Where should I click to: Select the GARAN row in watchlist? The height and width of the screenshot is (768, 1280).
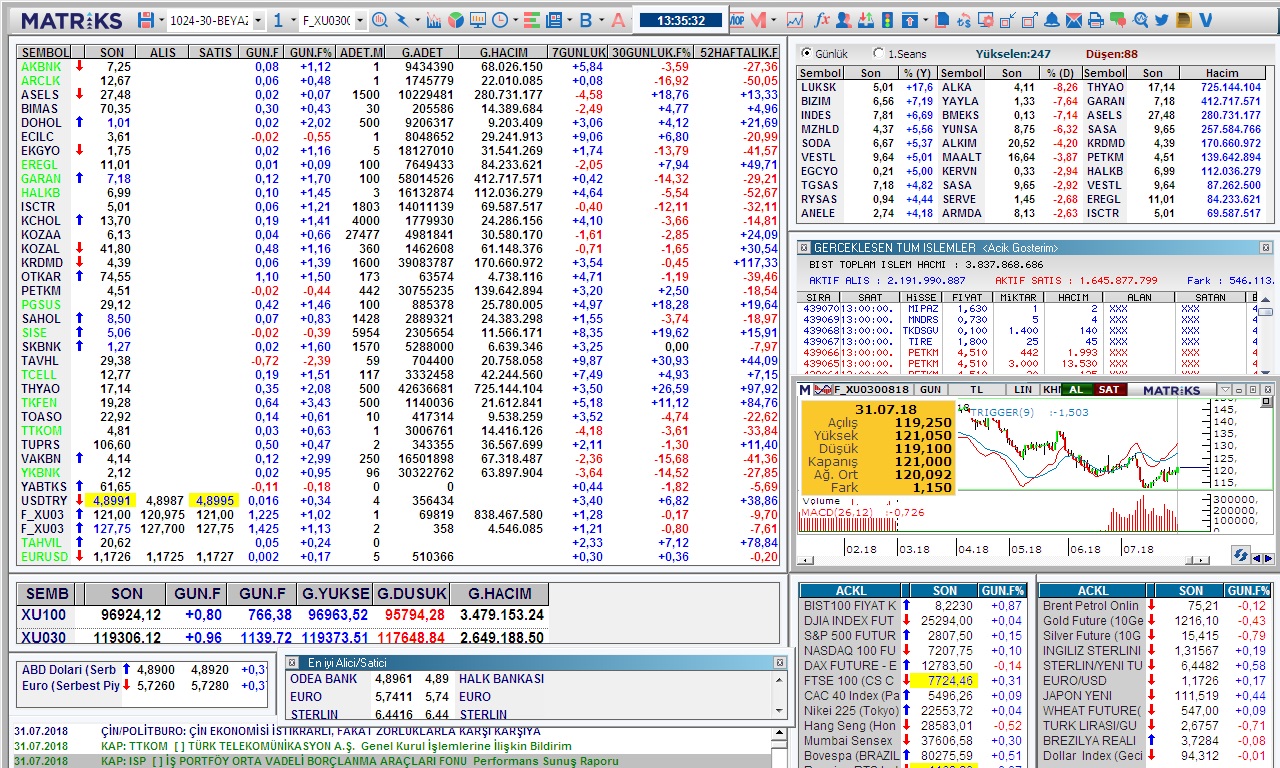pos(398,179)
